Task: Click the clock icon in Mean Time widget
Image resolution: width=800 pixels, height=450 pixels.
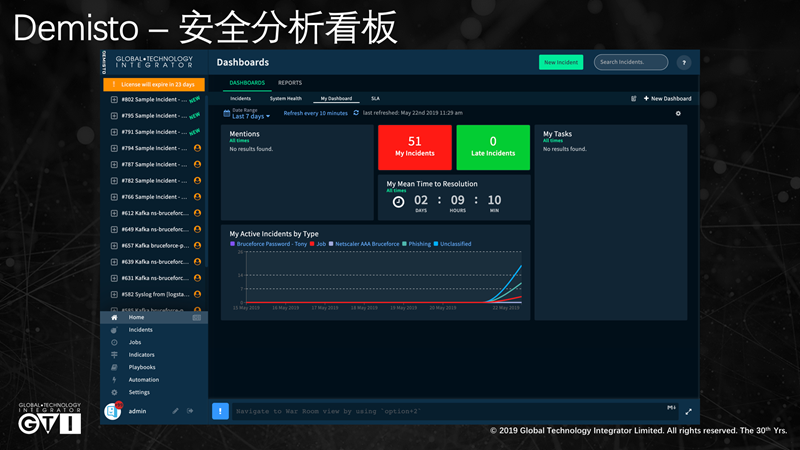Action: 398,202
